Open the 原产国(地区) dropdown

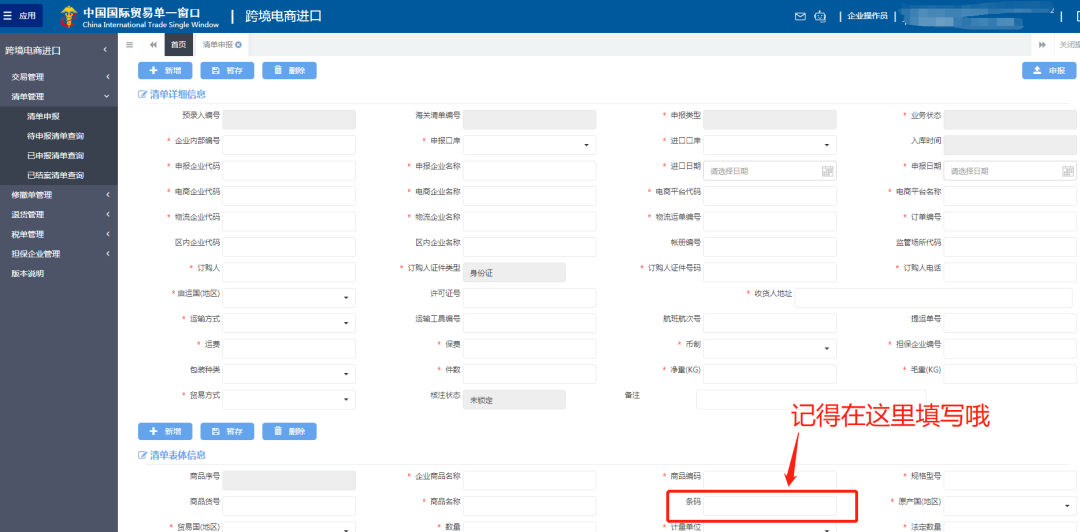pos(1010,506)
